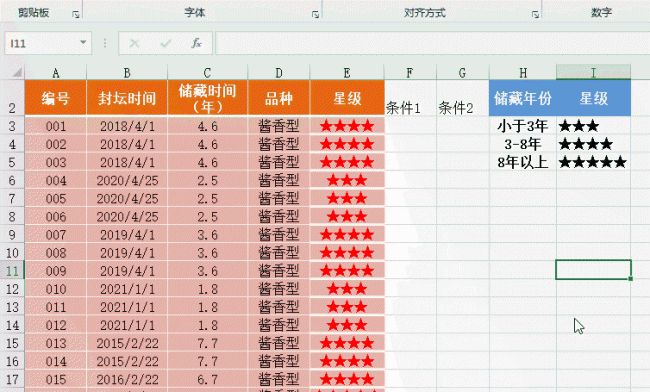Click the formula bar options dots

(x=105, y=43)
